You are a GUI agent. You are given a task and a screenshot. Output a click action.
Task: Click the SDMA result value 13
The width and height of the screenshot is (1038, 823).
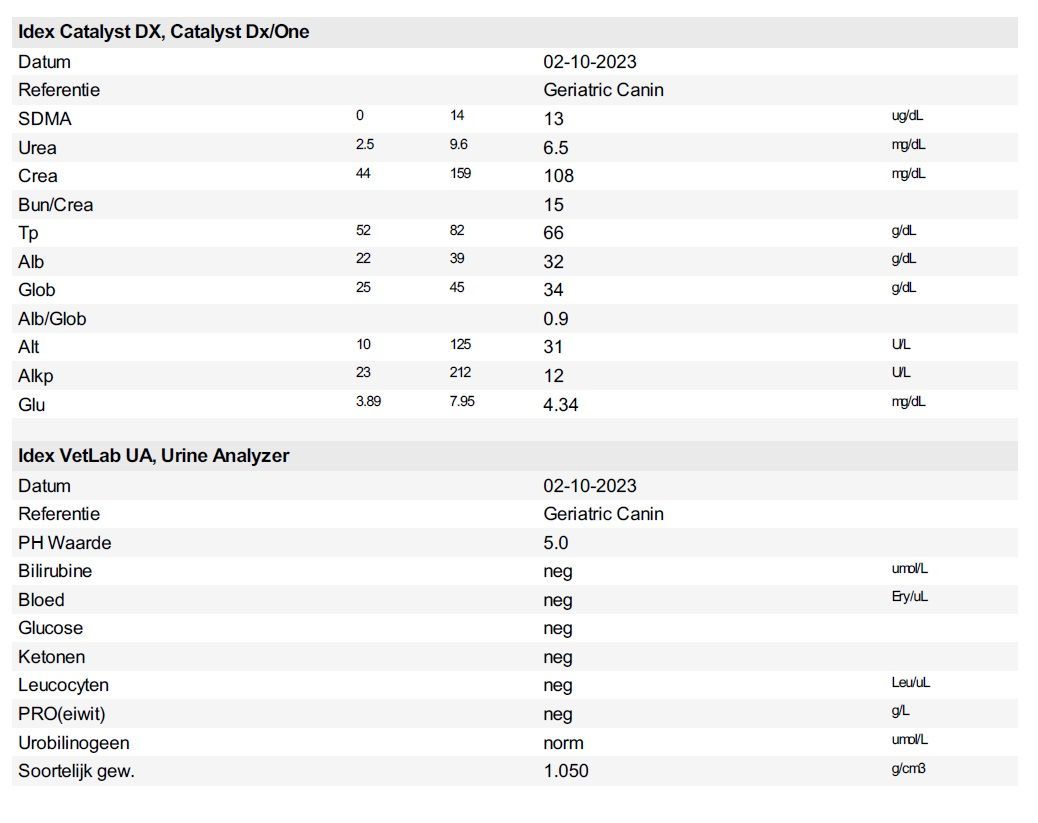click(553, 119)
